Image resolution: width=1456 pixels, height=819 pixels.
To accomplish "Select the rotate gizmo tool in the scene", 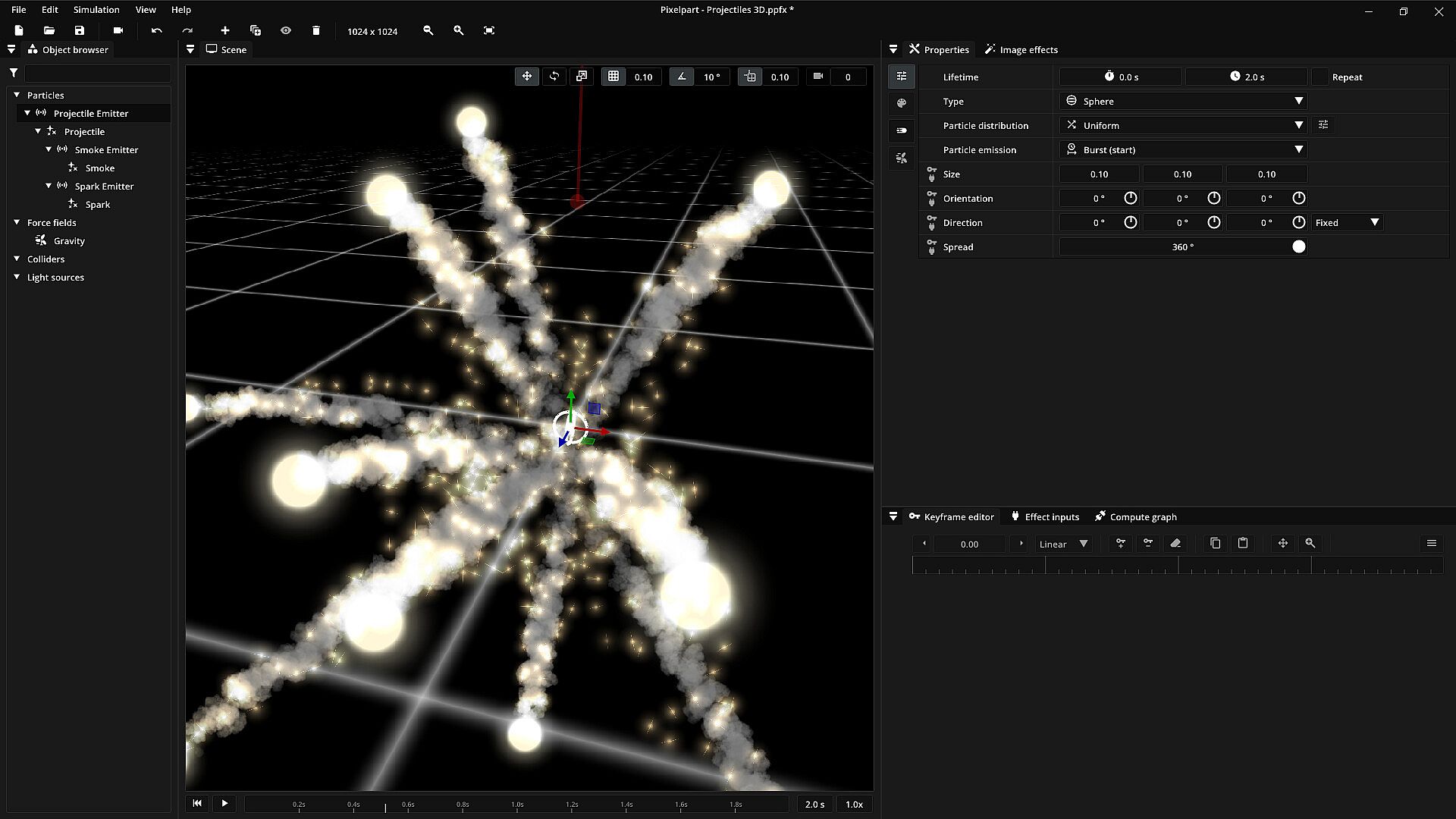I will pyautogui.click(x=554, y=77).
